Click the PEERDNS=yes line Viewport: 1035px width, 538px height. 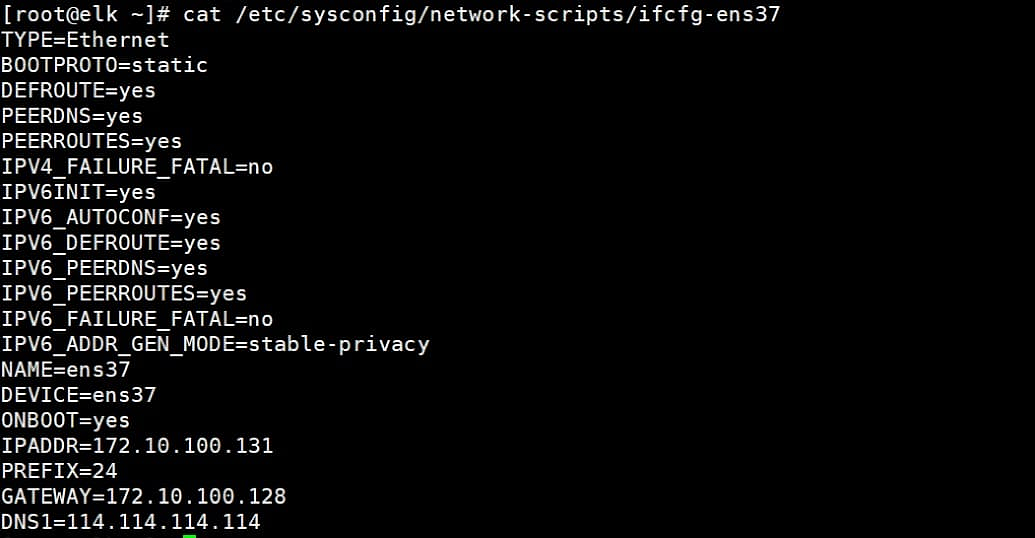pyautogui.click(x=72, y=116)
